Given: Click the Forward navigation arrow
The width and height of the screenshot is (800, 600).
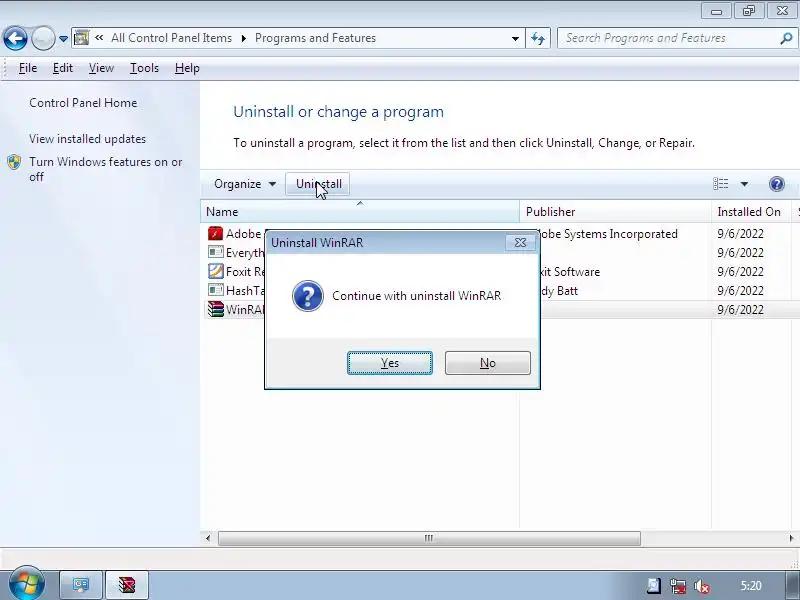Looking at the screenshot, I should [43, 38].
